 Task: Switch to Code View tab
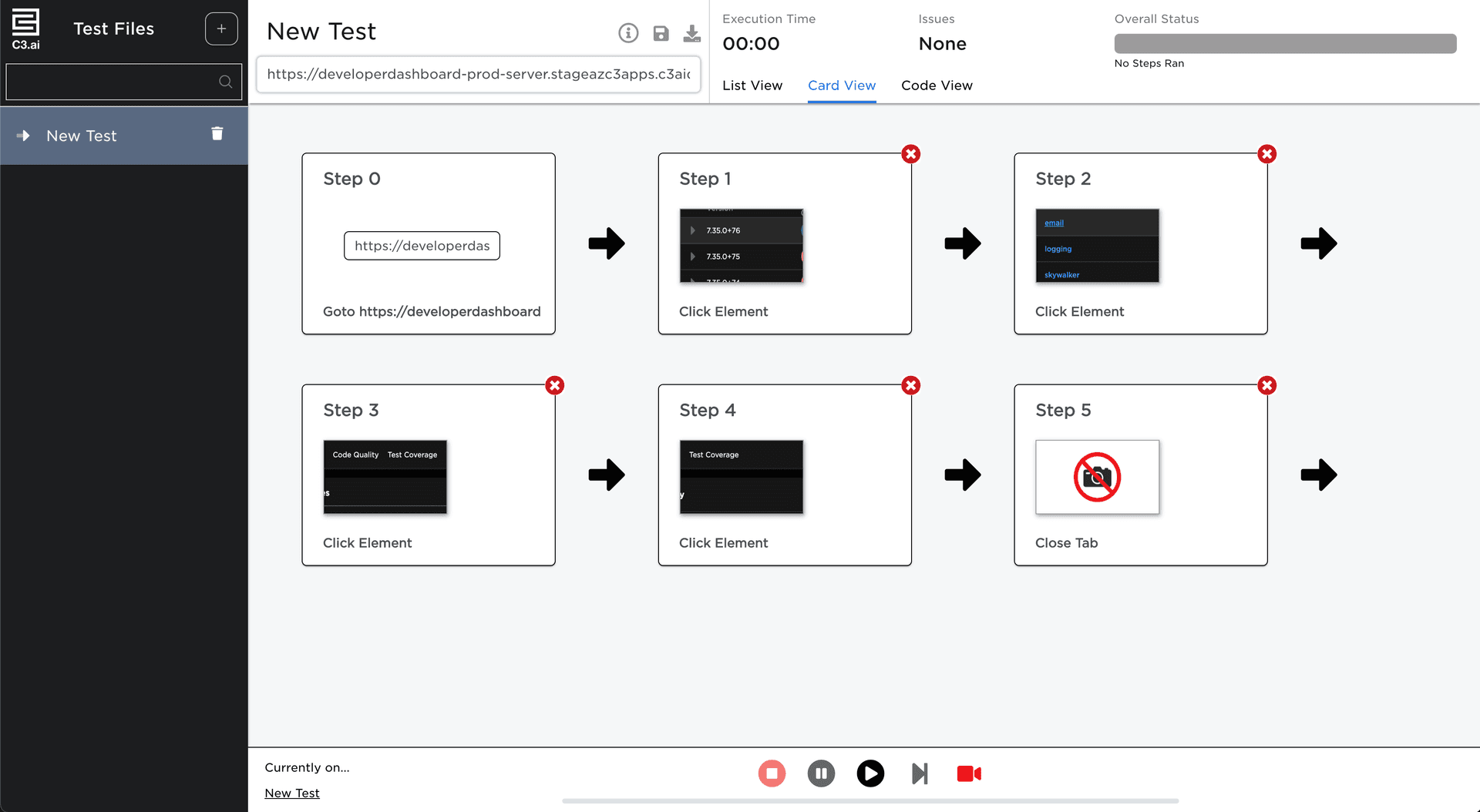coord(937,86)
